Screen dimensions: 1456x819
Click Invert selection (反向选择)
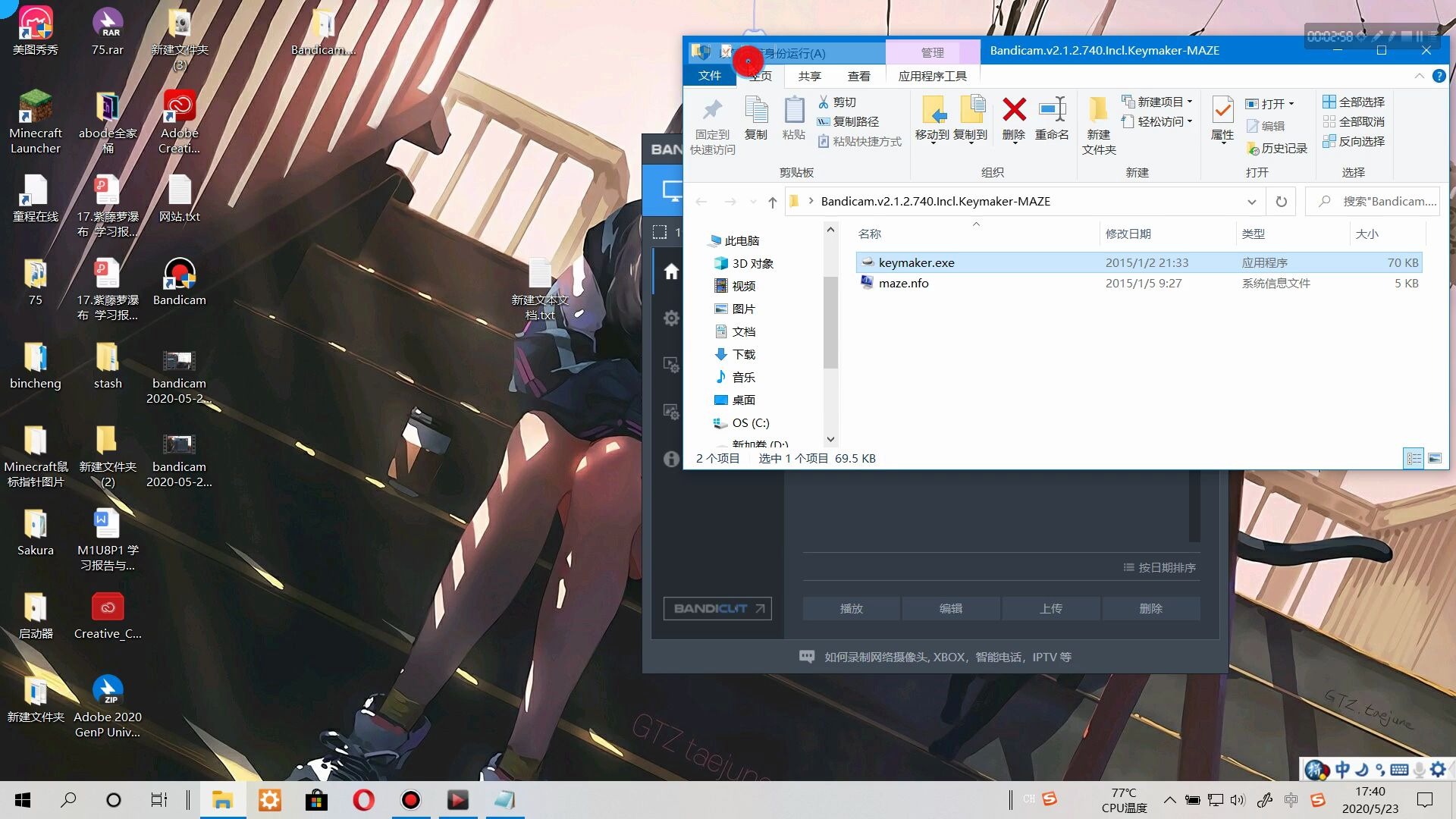tap(1354, 141)
